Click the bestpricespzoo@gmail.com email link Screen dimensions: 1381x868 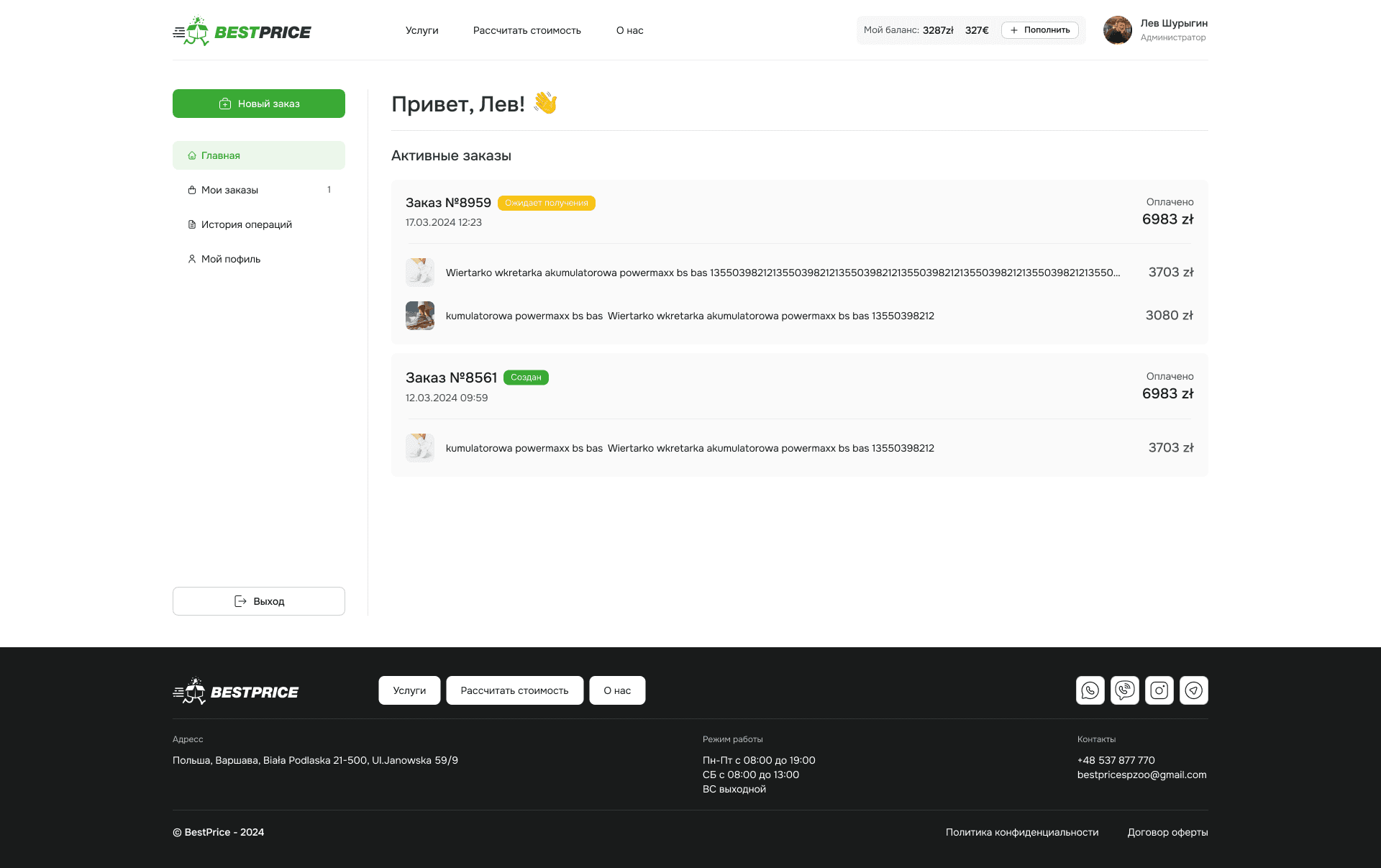[1141, 775]
